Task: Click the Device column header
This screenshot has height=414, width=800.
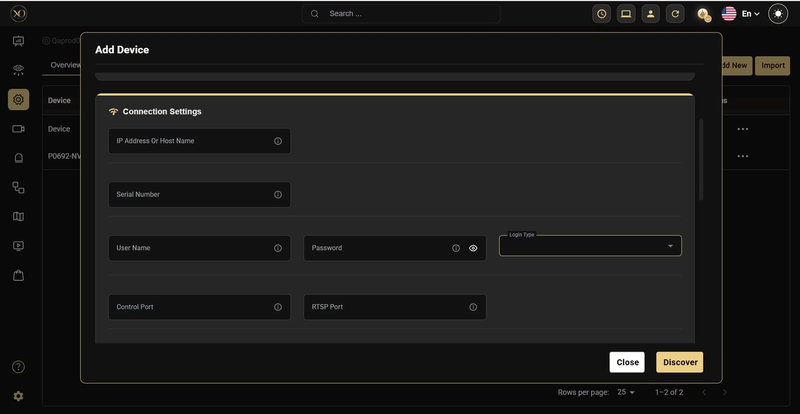Action: [59, 101]
